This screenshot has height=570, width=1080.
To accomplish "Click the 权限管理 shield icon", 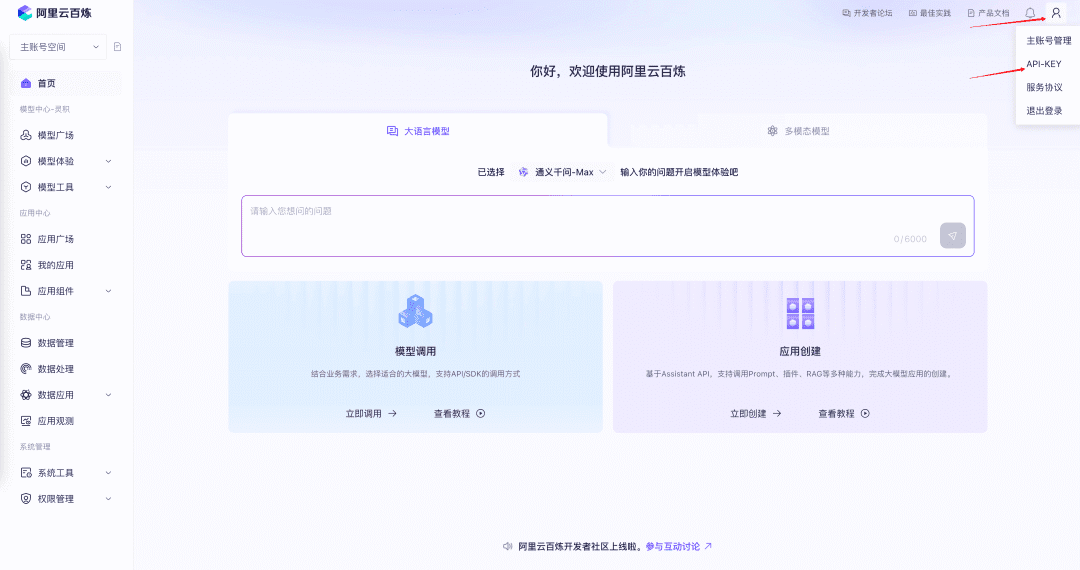I will [25, 499].
